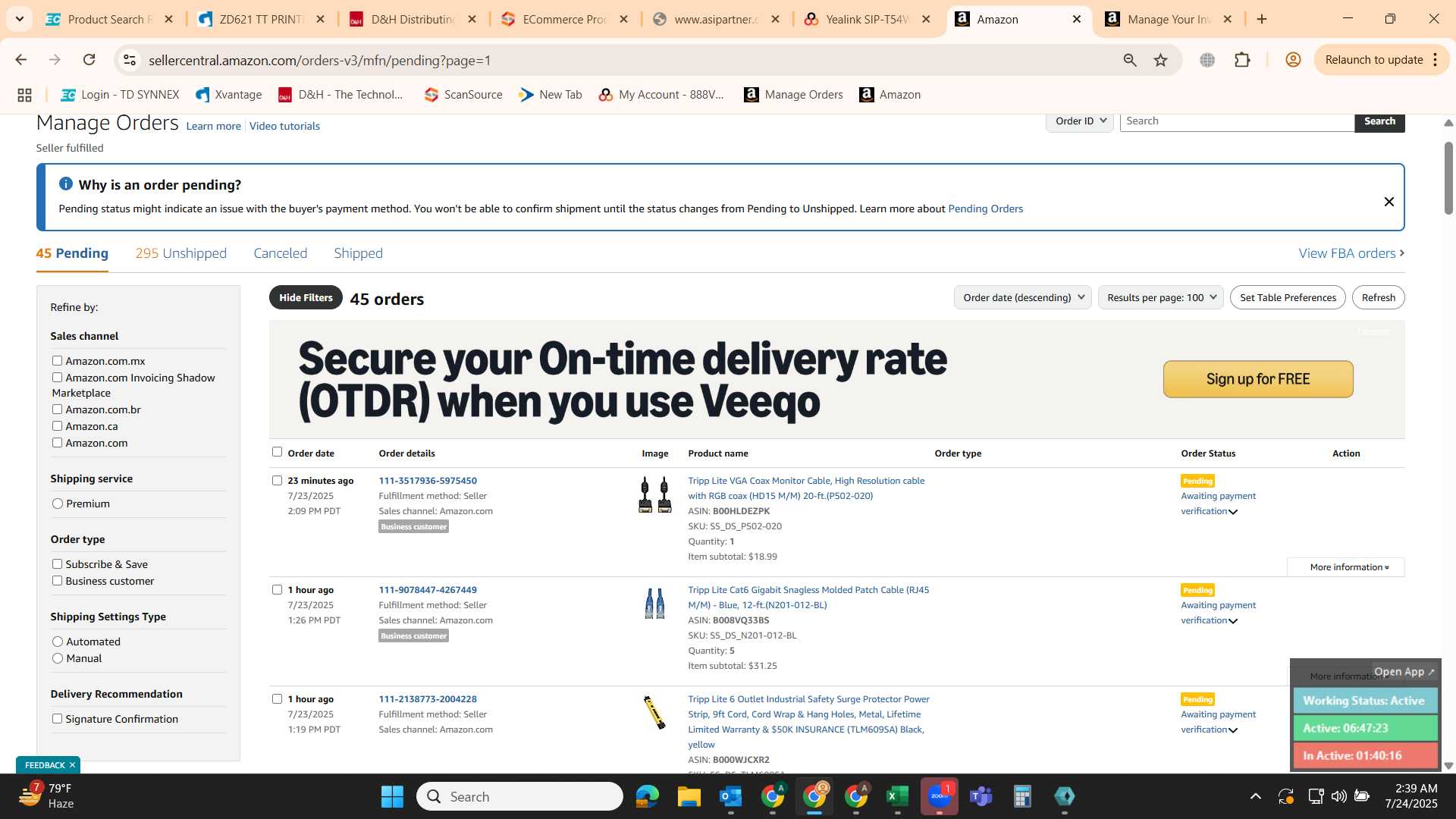The height and width of the screenshot is (819, 1456).
Task: Open the volume control in system tray
Action: (x=1338, y=796)
